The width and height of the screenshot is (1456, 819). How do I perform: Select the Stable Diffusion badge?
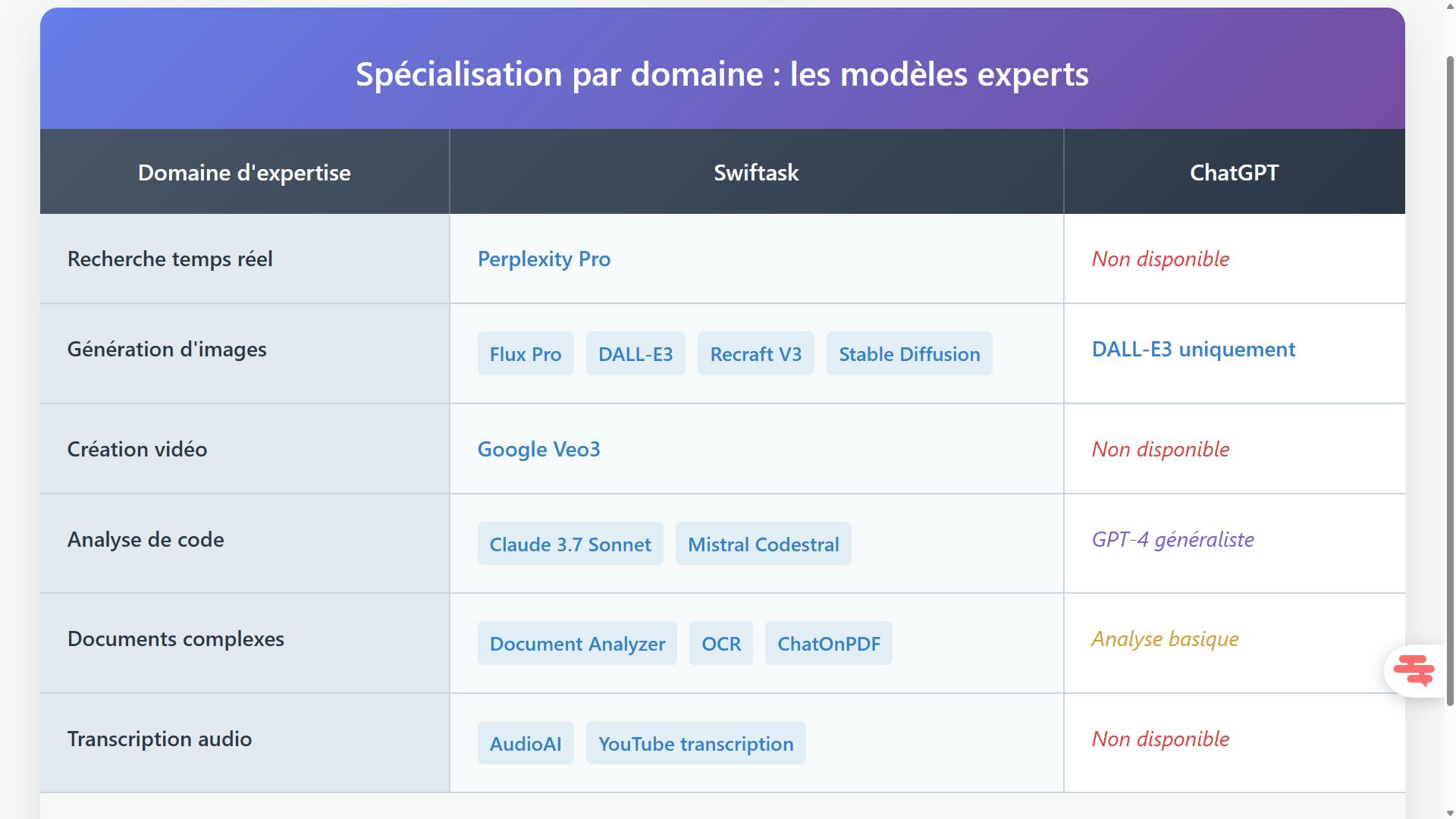909,353
